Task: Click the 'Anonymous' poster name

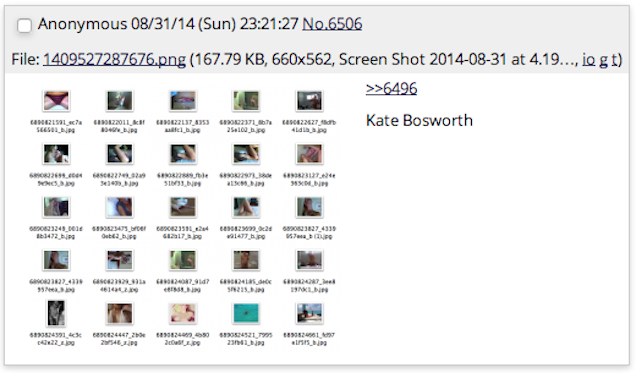Action: (x=82, y=24)
